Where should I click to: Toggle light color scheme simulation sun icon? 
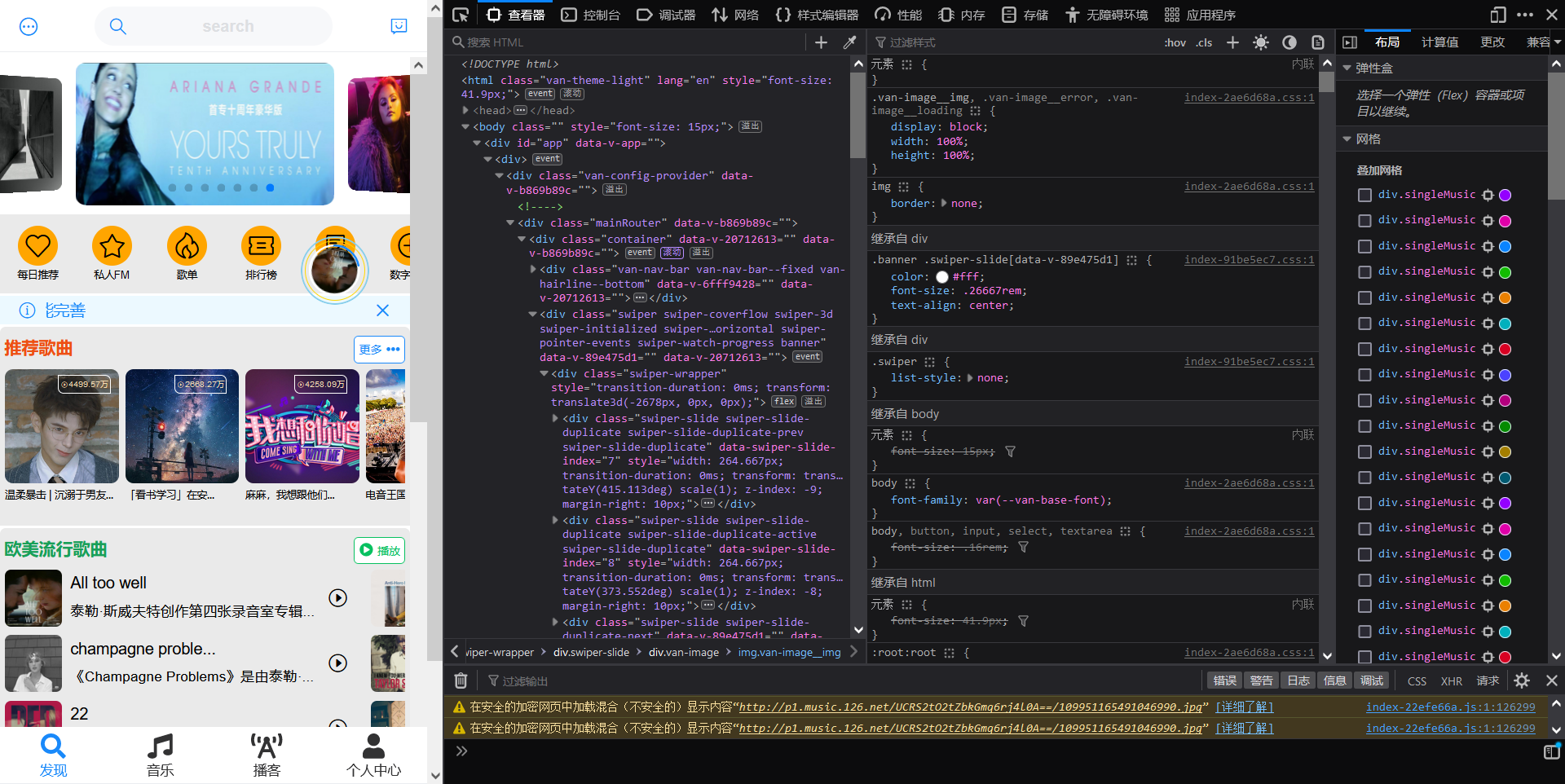click(1261, 42)
